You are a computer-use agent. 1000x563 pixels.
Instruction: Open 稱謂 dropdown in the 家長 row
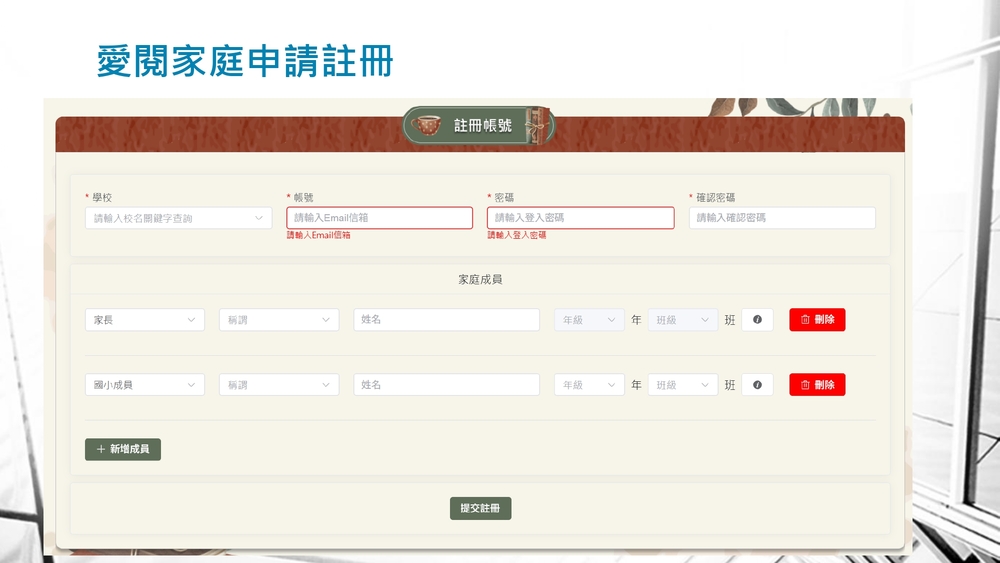[278, 320]
